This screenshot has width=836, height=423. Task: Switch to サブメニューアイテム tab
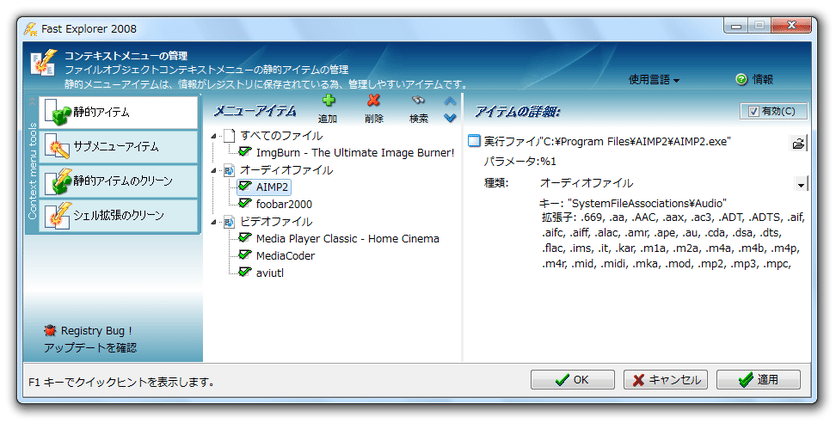119,147
